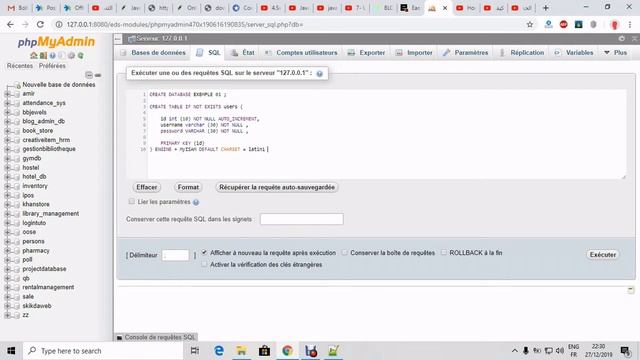Image resolution: width=640 pixels, height=360 pixels.
Task: Open the Exporter tab
Action: (x=367, y=53)
